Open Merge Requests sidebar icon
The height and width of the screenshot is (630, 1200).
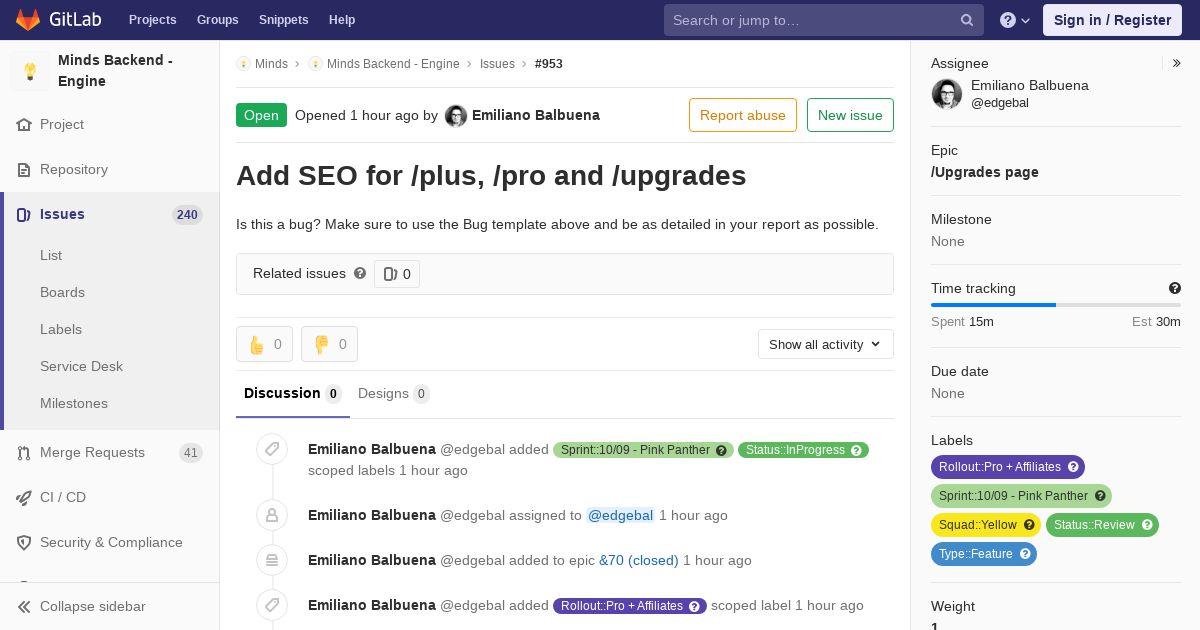(x=24, y=453)
